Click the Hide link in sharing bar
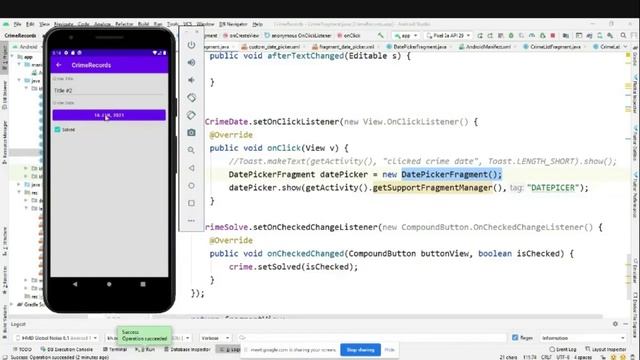Image resolution: width=640 pixels, height=360 pixels. click(x=389, y=350)
